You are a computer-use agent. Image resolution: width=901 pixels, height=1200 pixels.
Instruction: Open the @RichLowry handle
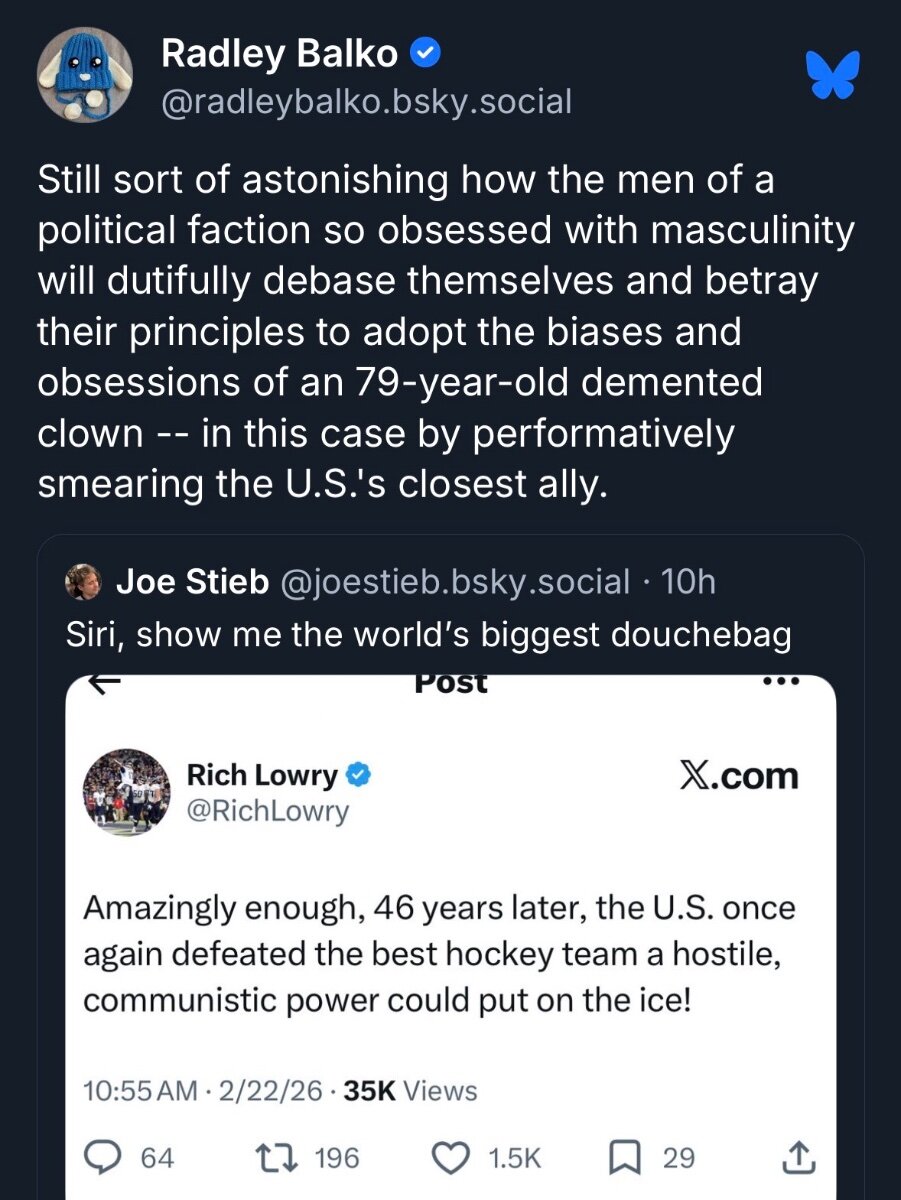pos(268,811)
